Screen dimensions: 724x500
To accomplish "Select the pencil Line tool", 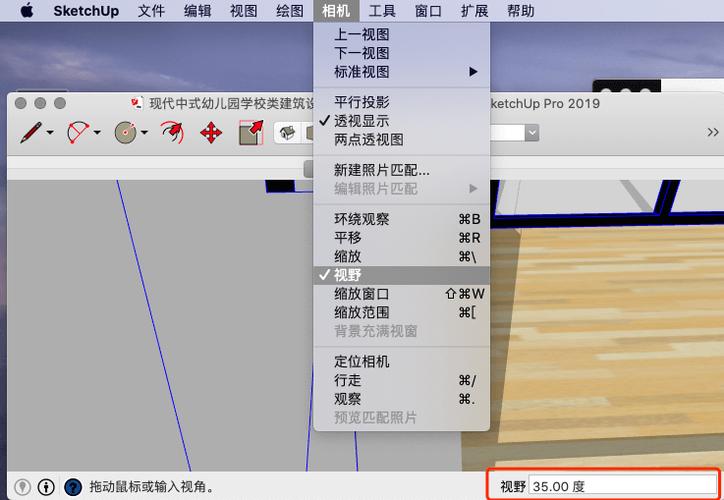I will (x=30, y=133).
